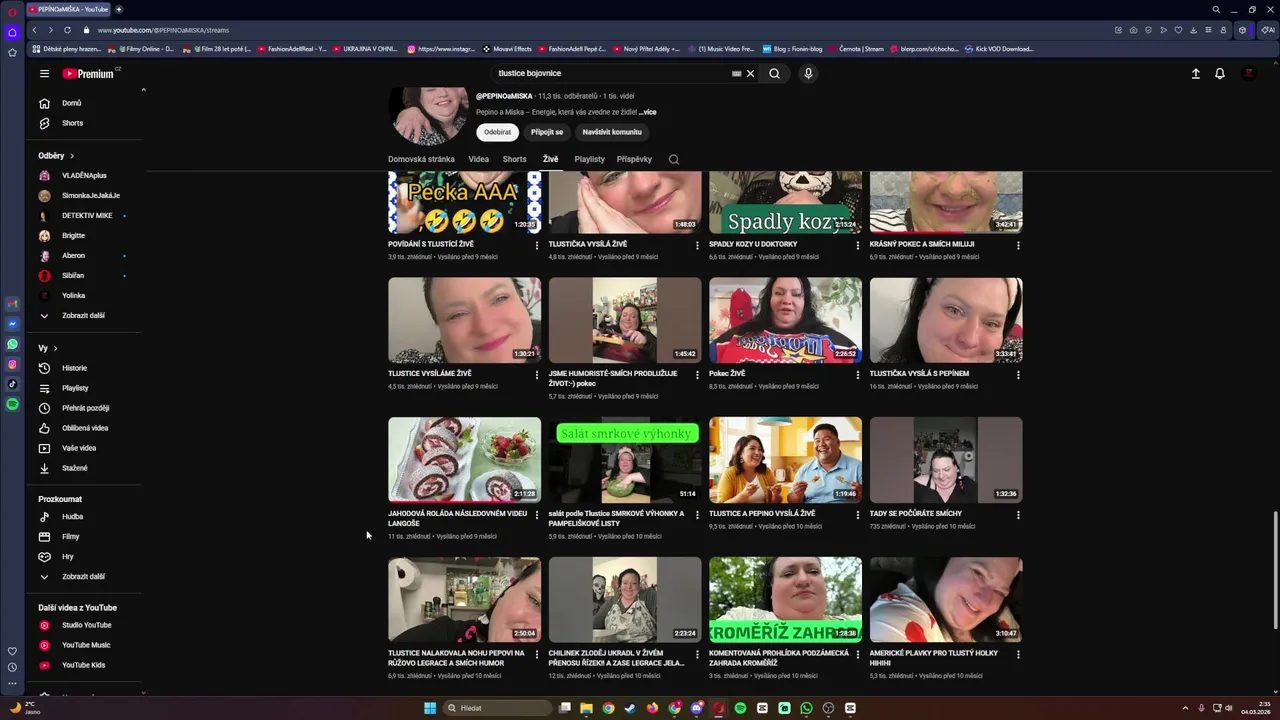Open the on-screen keyboard icon in search
This screenshot has height=720, width=1280.
coord(737,73)
